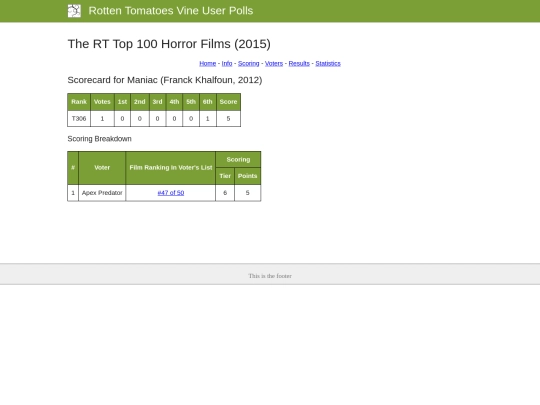The height and width of the screenshot is (405, 540).
Task: Click the tier value 6 cell
Action: [225, 193]
